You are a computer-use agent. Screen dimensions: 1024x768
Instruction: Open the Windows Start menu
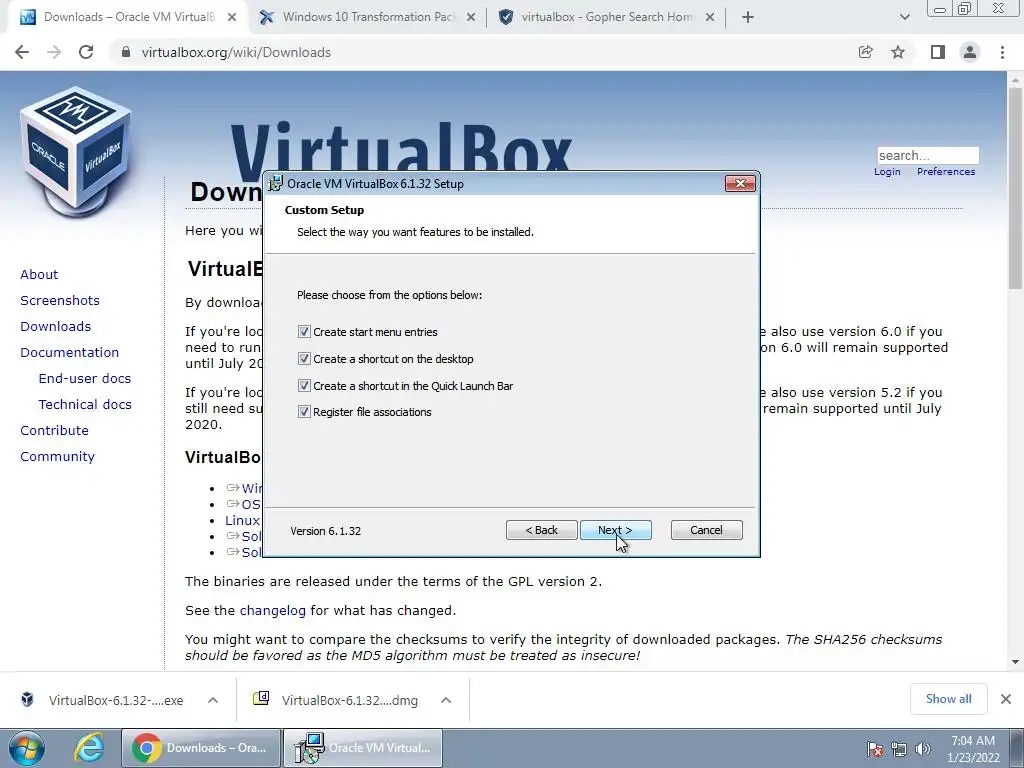[27, 748]
